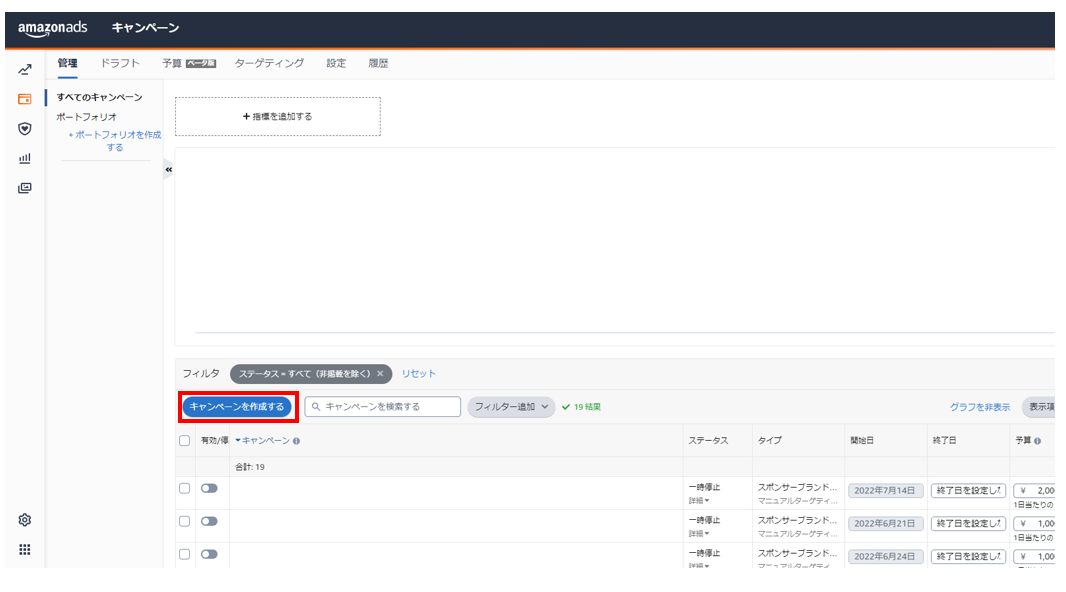Click the amazon ads logo
The image size is (1066, 592).
point(52,28)
